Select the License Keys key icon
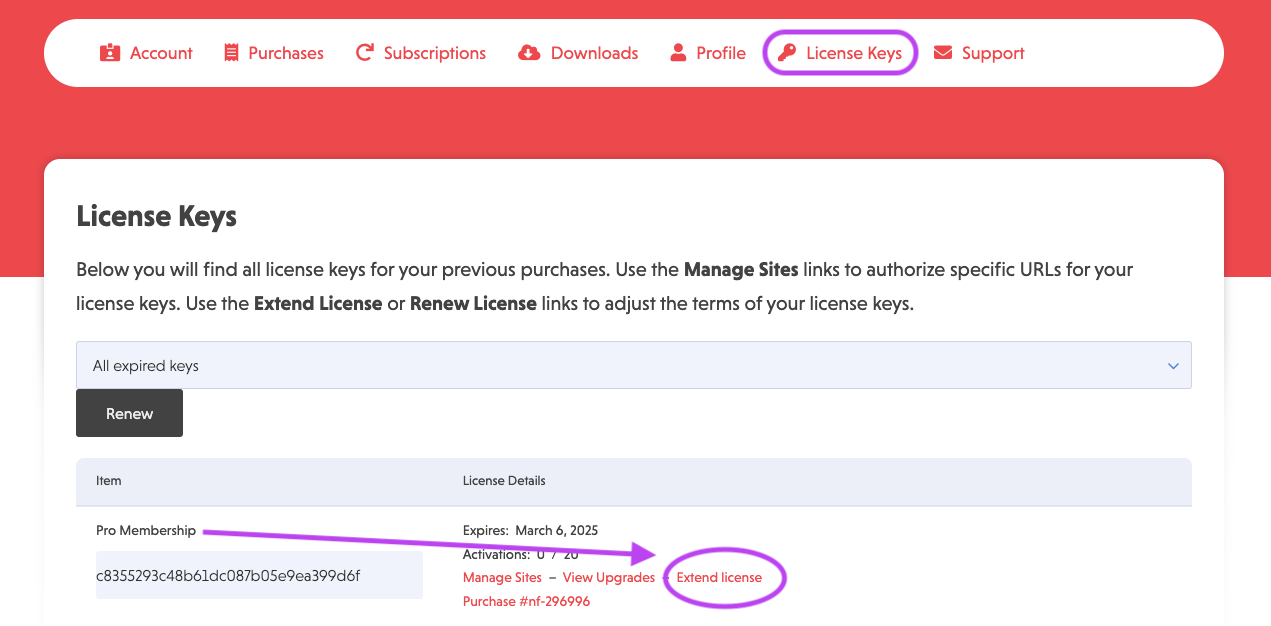The image size is (1271, 626). 789,52
